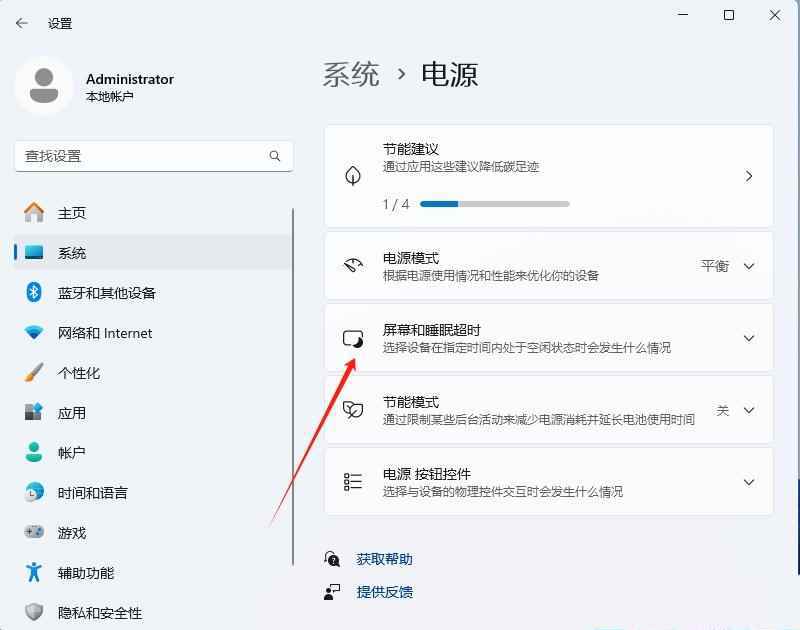Viewport: 800px width, 630px height.
Task: Expand 电源模式 with its chevron
Action: tap(748, 266)
